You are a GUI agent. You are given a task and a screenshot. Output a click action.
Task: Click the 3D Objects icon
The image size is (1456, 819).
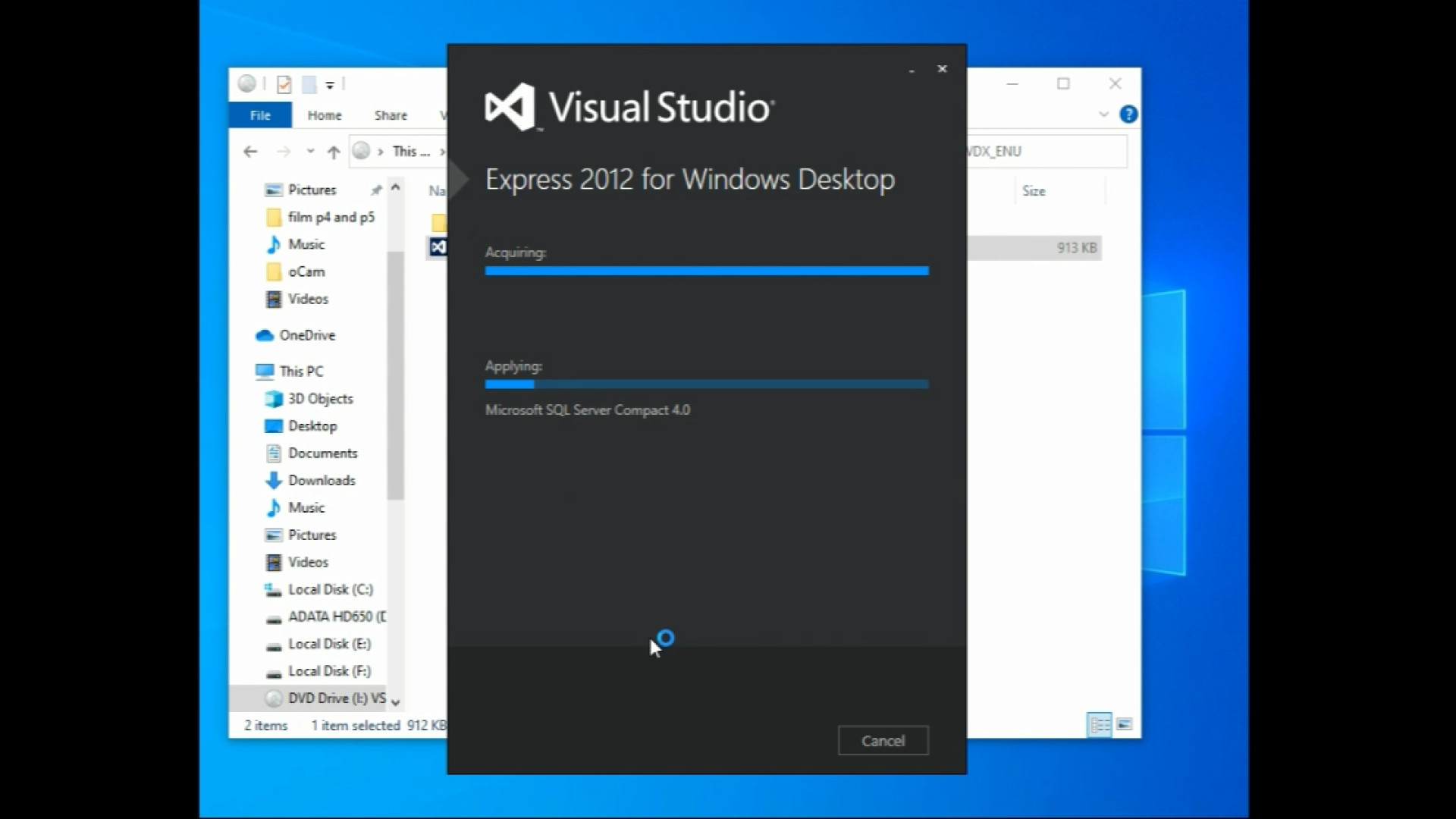click(274, 399)
